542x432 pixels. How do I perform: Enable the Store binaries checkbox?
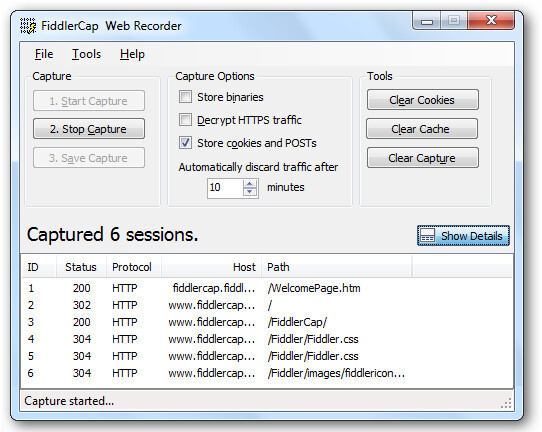point(185,97)
